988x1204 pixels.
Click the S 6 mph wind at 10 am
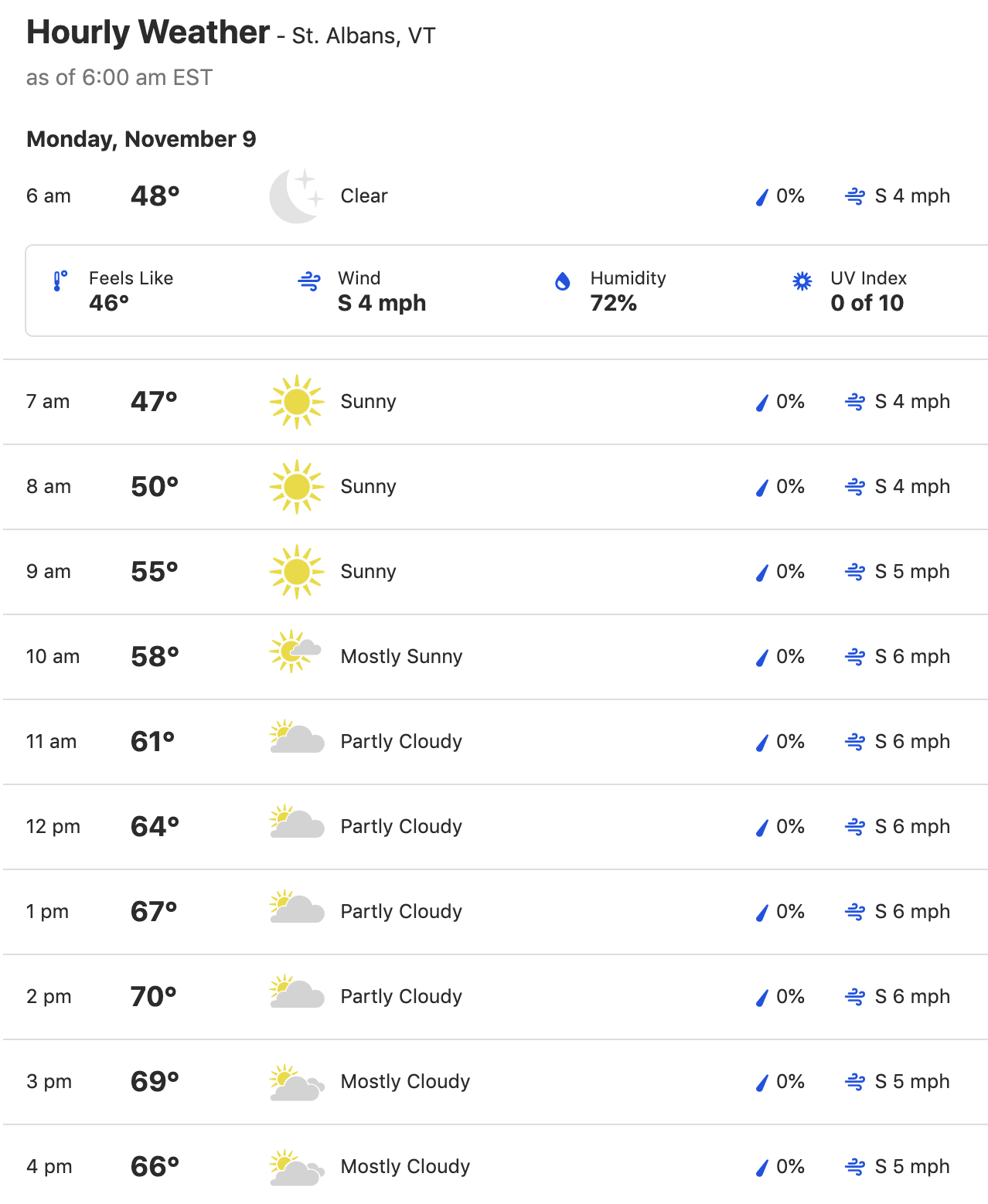912,657
